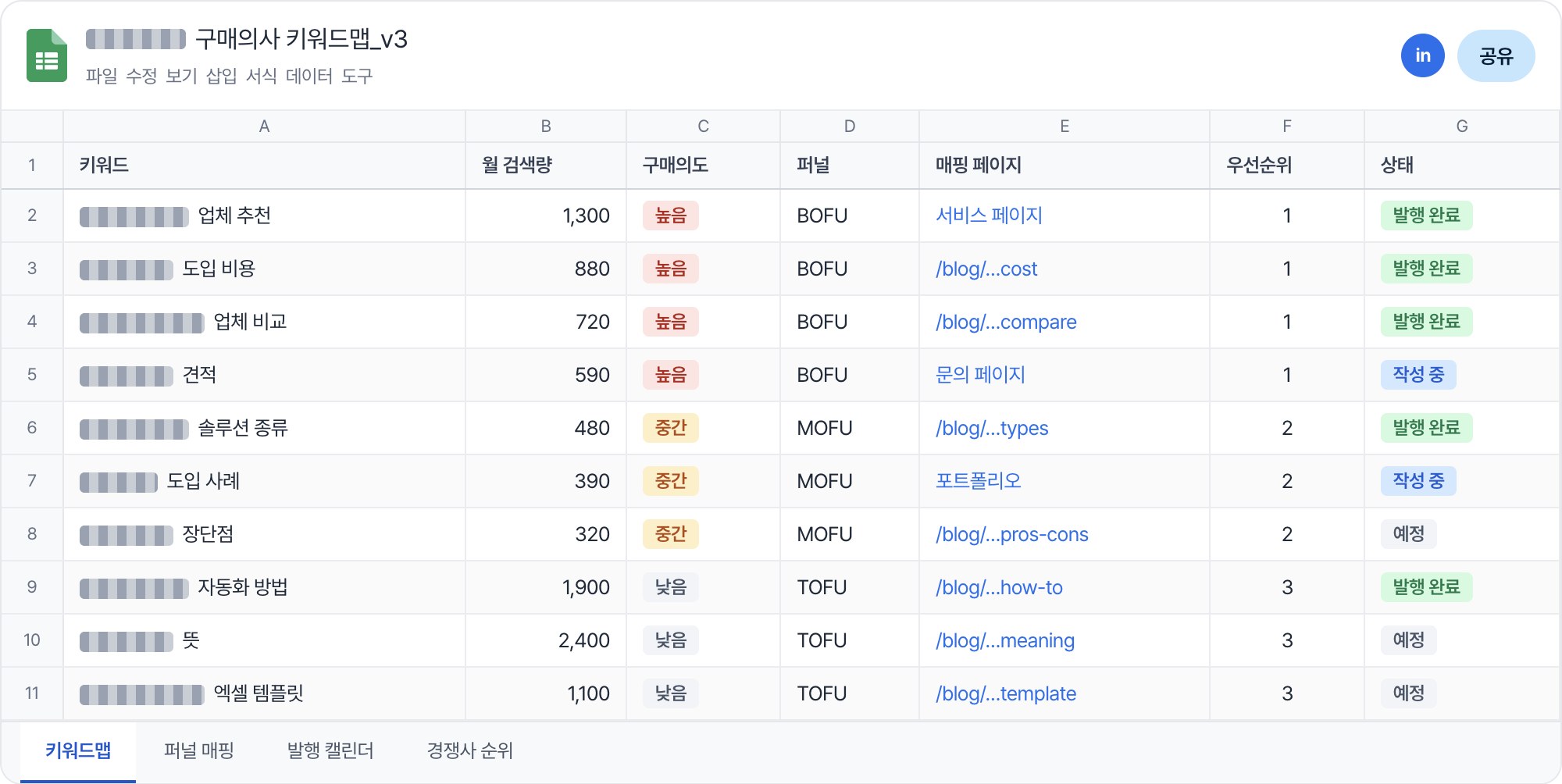Switch to the 키워드맵 sheet tab
1562x784 pixels.
click(78, 751)
